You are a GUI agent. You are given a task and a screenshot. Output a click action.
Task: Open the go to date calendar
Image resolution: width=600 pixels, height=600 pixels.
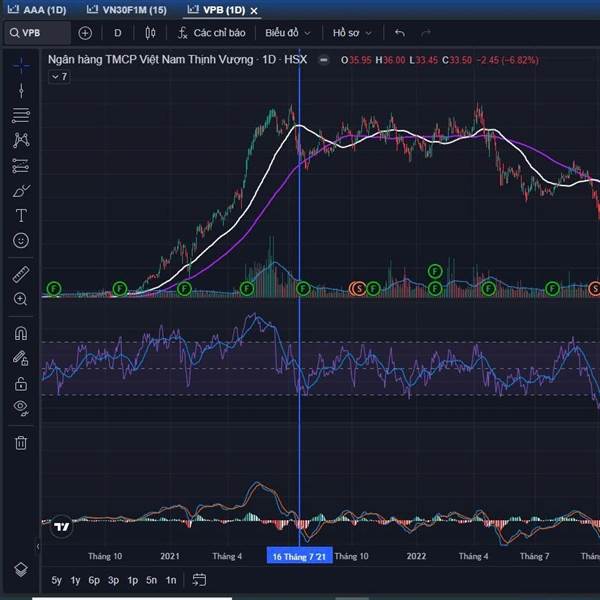[199, 580]
